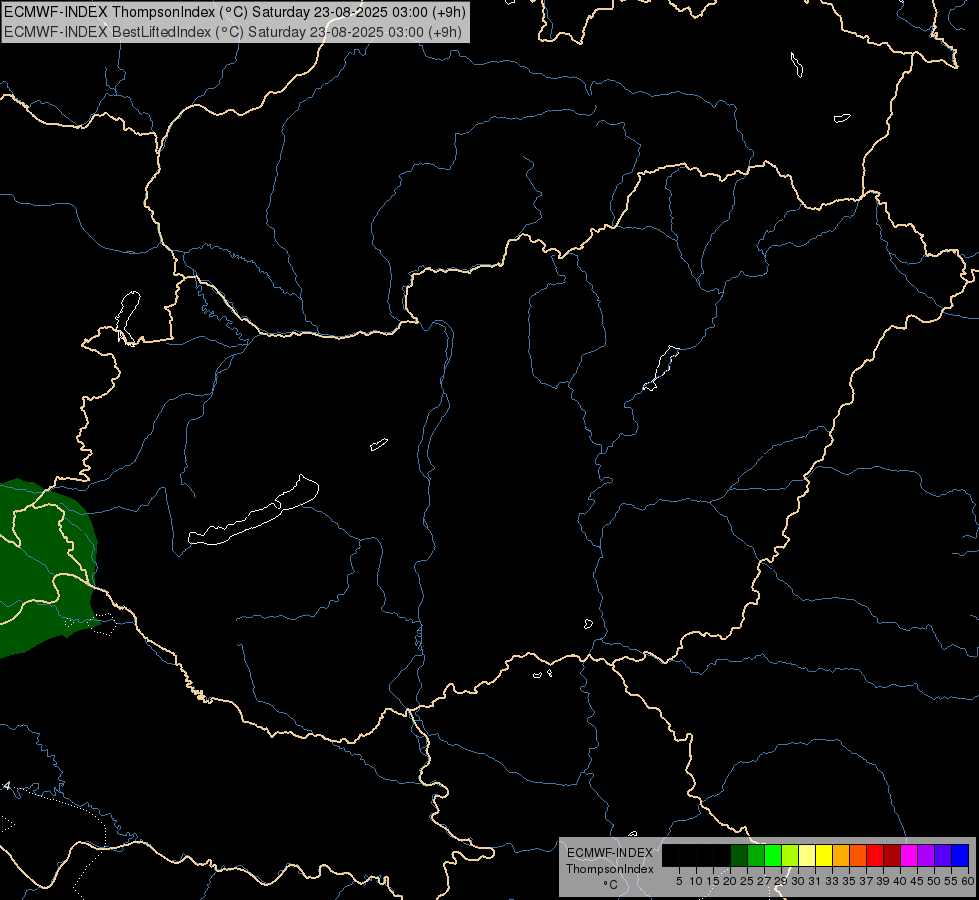Image resolution: width=979 pixels, height=900 pixels.
Task: Pick the violet 50–55 legend swatch
Action: pos(943,856)
